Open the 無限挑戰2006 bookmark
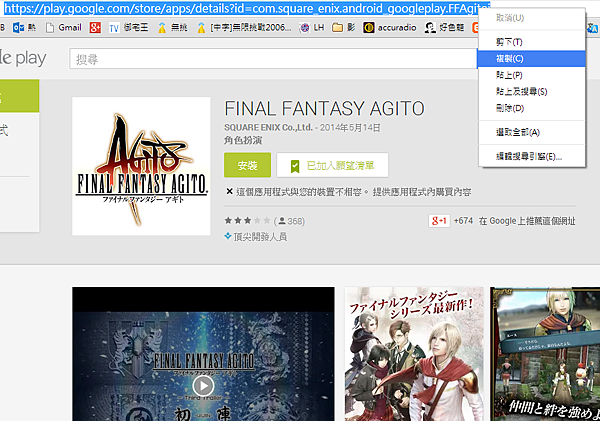The width and height of the screenshot is (600, 421). tap(244, 28)
